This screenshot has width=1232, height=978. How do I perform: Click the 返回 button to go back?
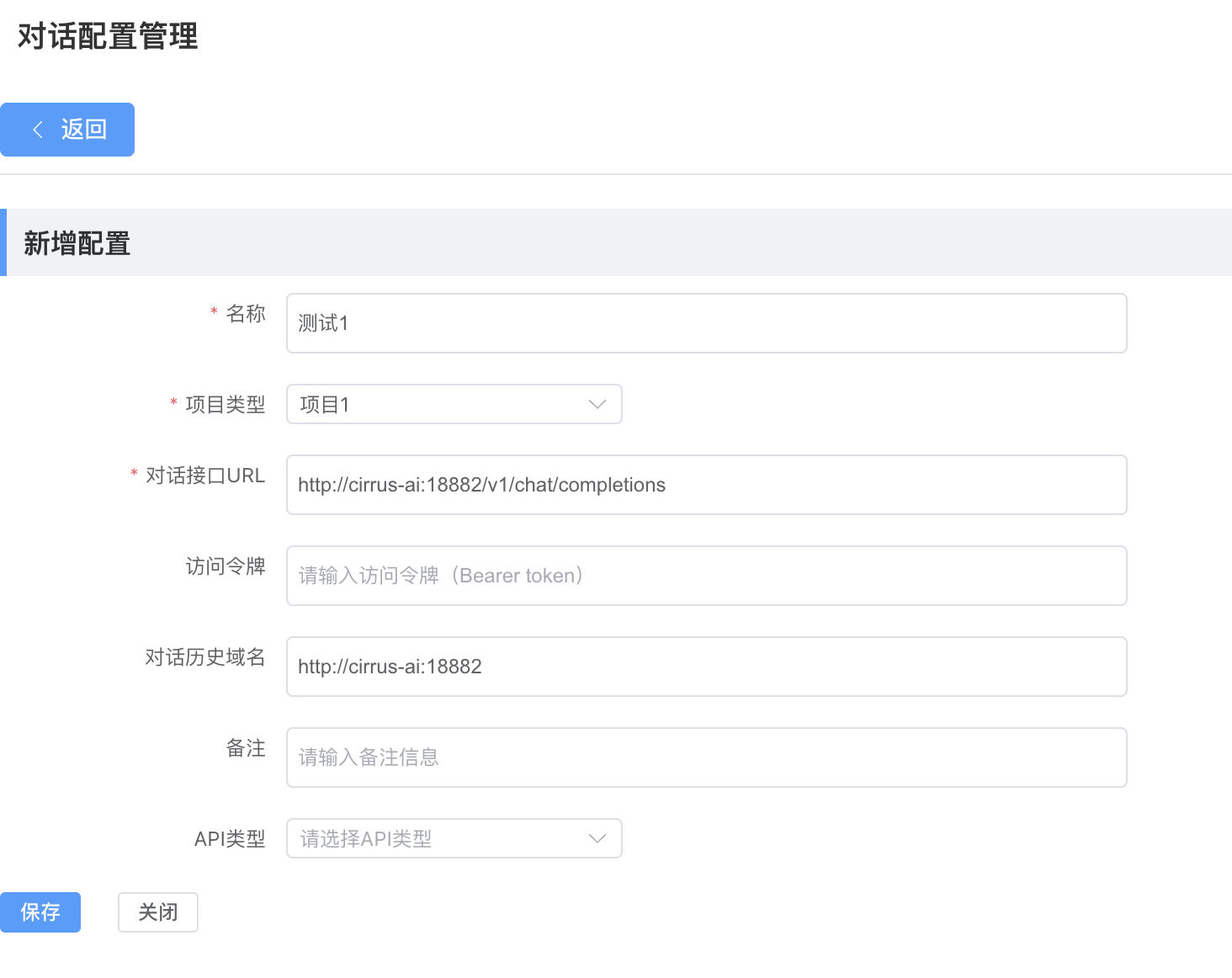coord(67,129)
